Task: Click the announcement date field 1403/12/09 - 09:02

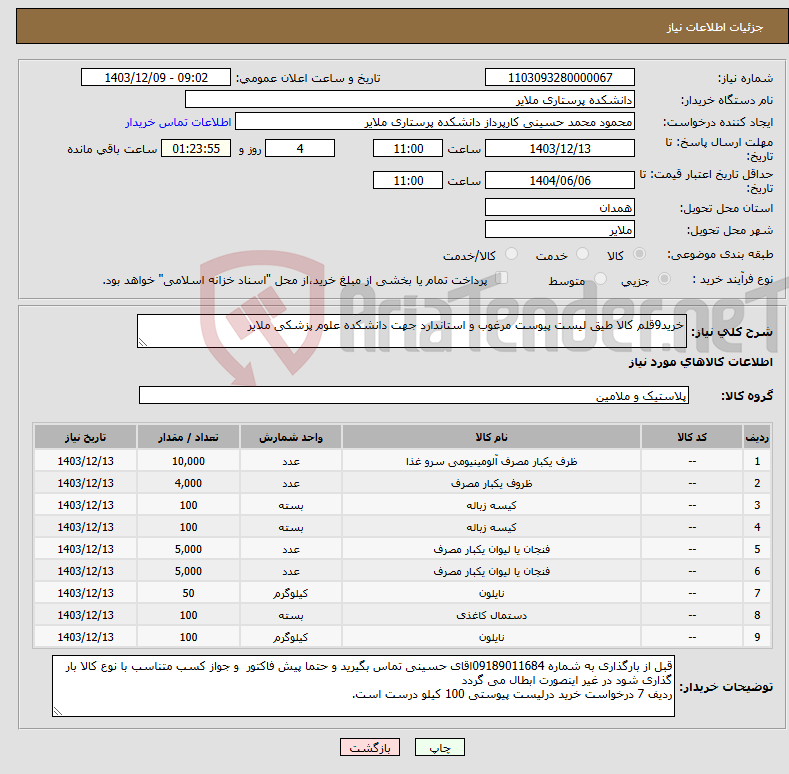Action: [x=155, y=78]
